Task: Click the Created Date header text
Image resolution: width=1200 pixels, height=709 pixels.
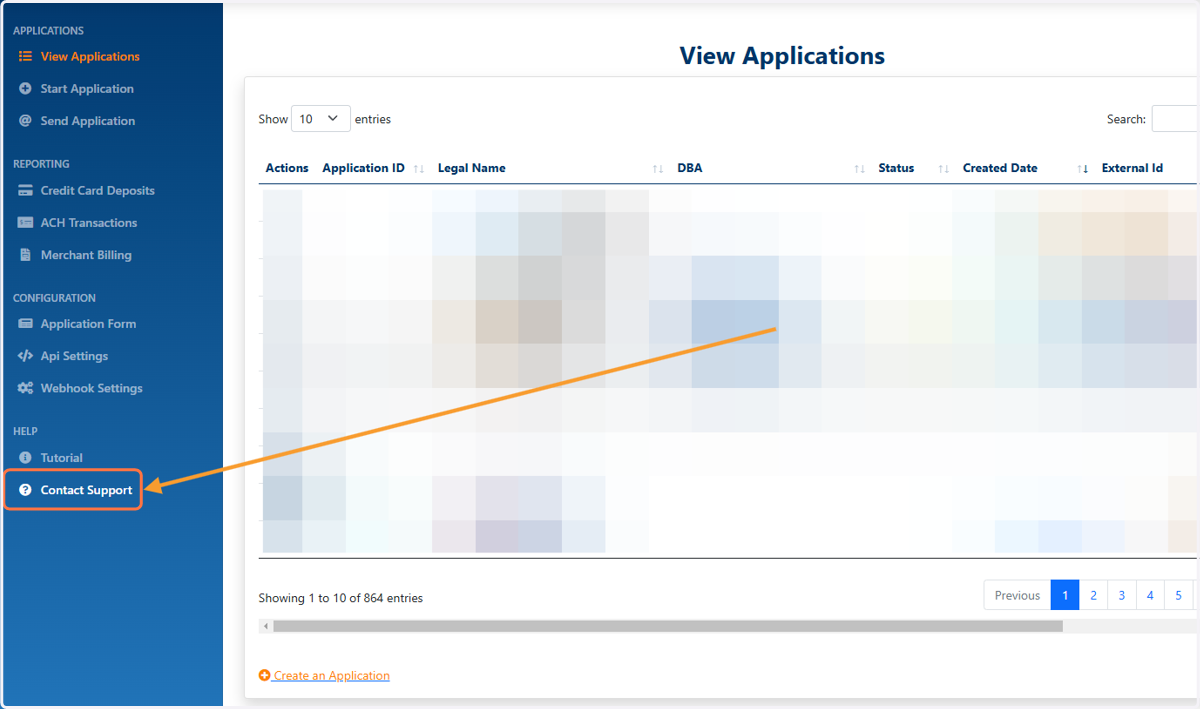Action: click(1000, 169)
